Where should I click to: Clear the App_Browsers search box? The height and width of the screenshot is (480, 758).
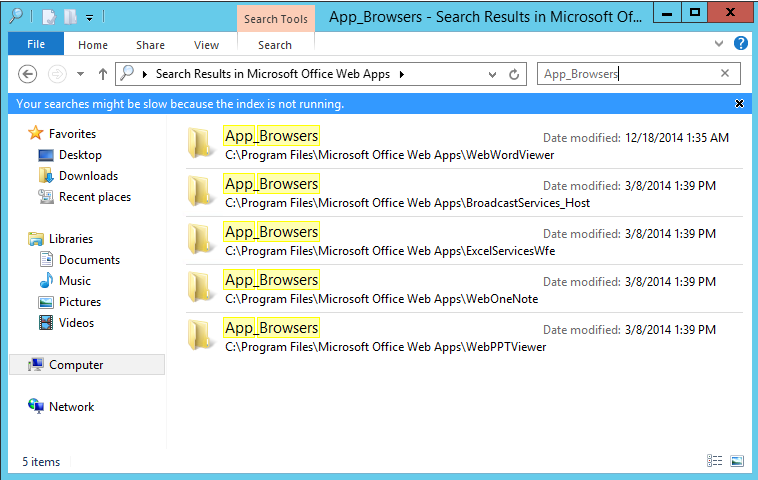click(725, 73)
